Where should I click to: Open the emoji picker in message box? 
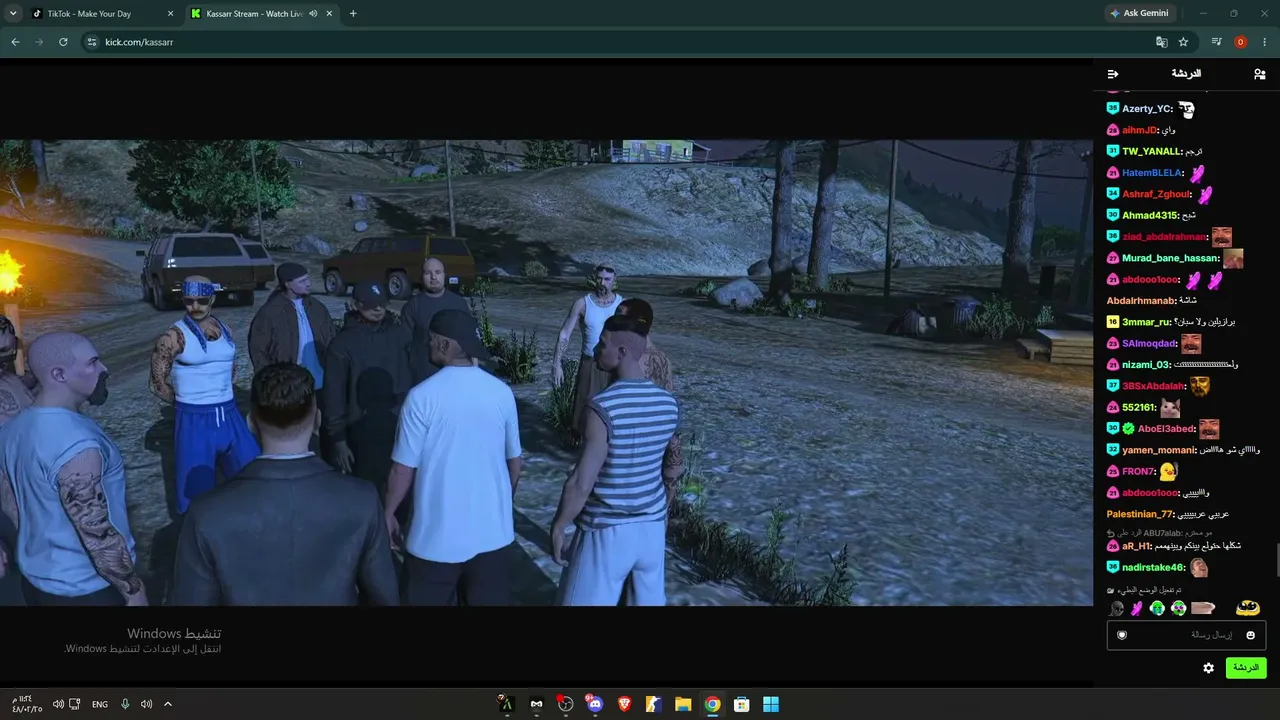[x=1250, y=635]
